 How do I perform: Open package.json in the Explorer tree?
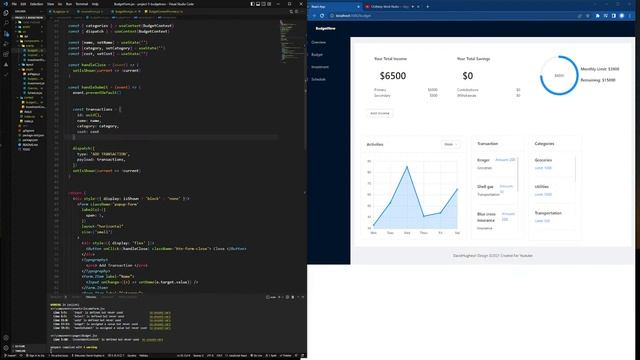[x=29, y=140]
